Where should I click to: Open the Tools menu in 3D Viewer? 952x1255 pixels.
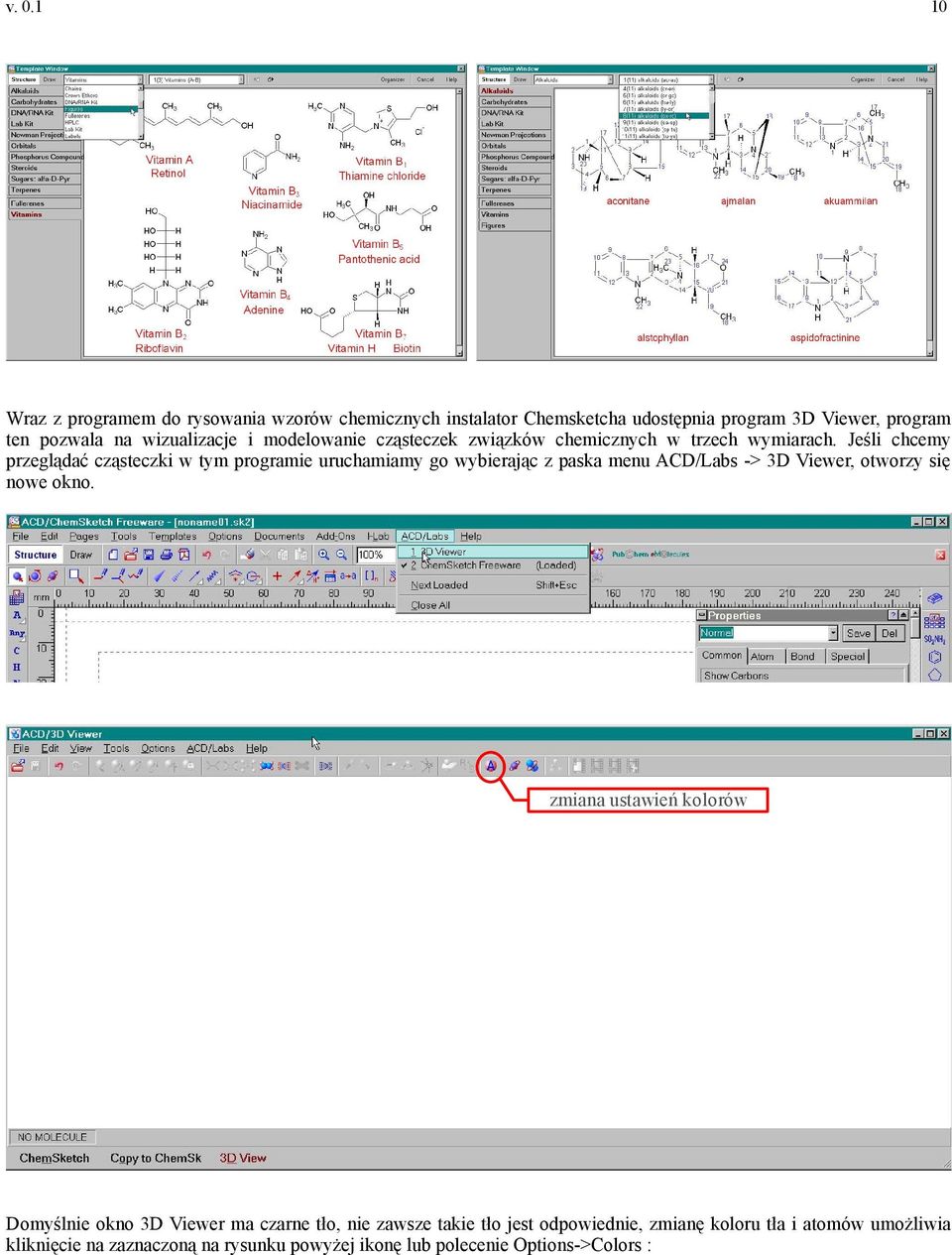point(116,748)
